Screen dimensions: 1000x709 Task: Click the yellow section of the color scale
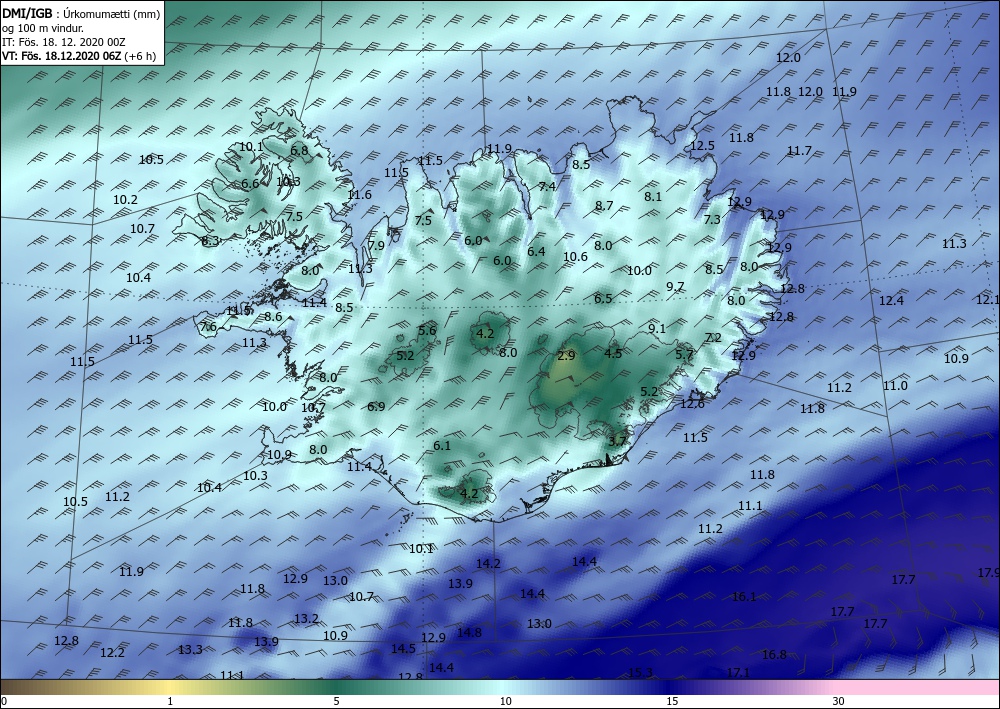click(170, 687)
